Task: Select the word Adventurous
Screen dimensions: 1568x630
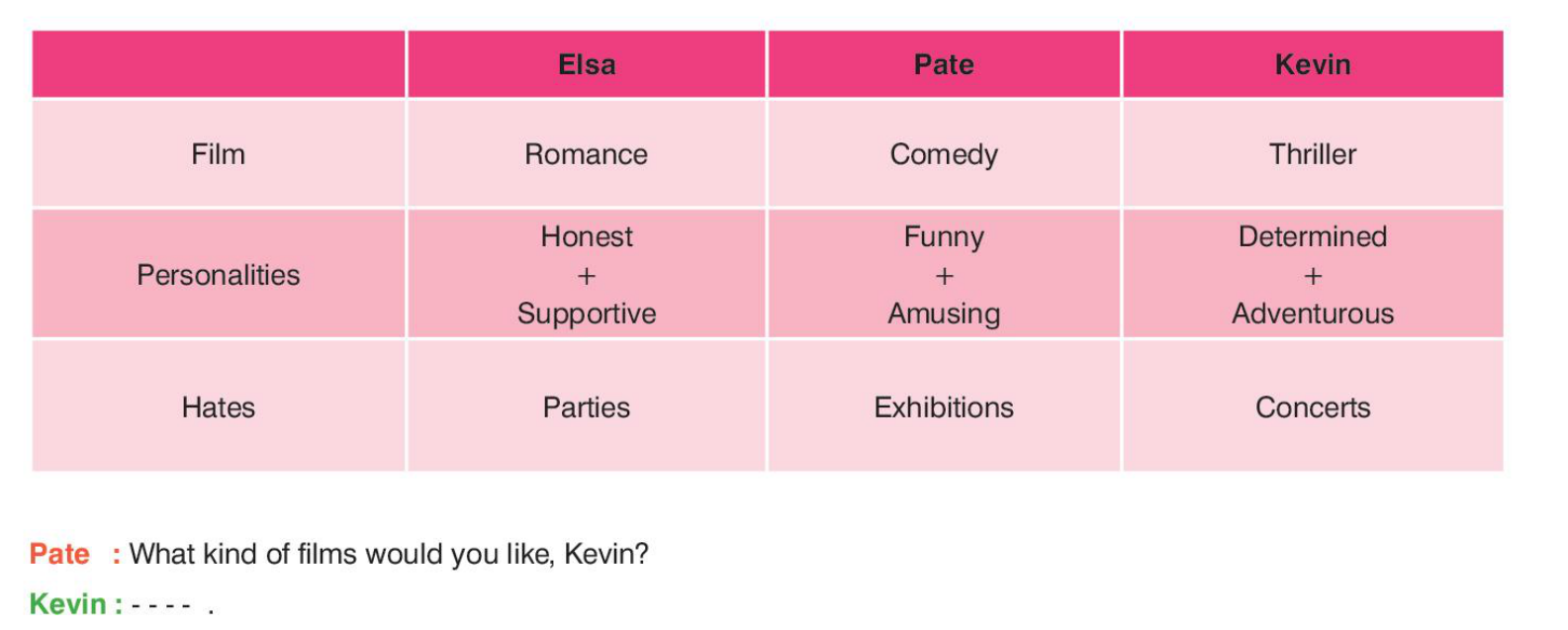Action: pos(1313,314)
